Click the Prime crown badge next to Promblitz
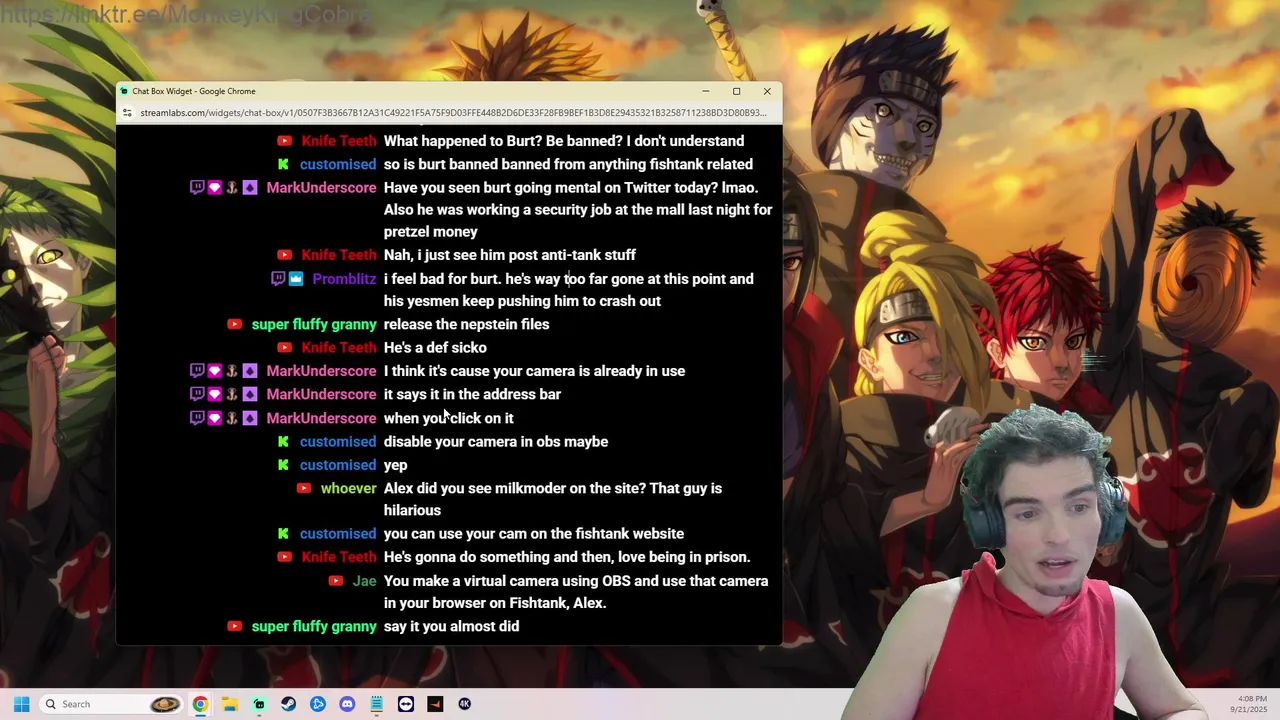 click(296, 279)
